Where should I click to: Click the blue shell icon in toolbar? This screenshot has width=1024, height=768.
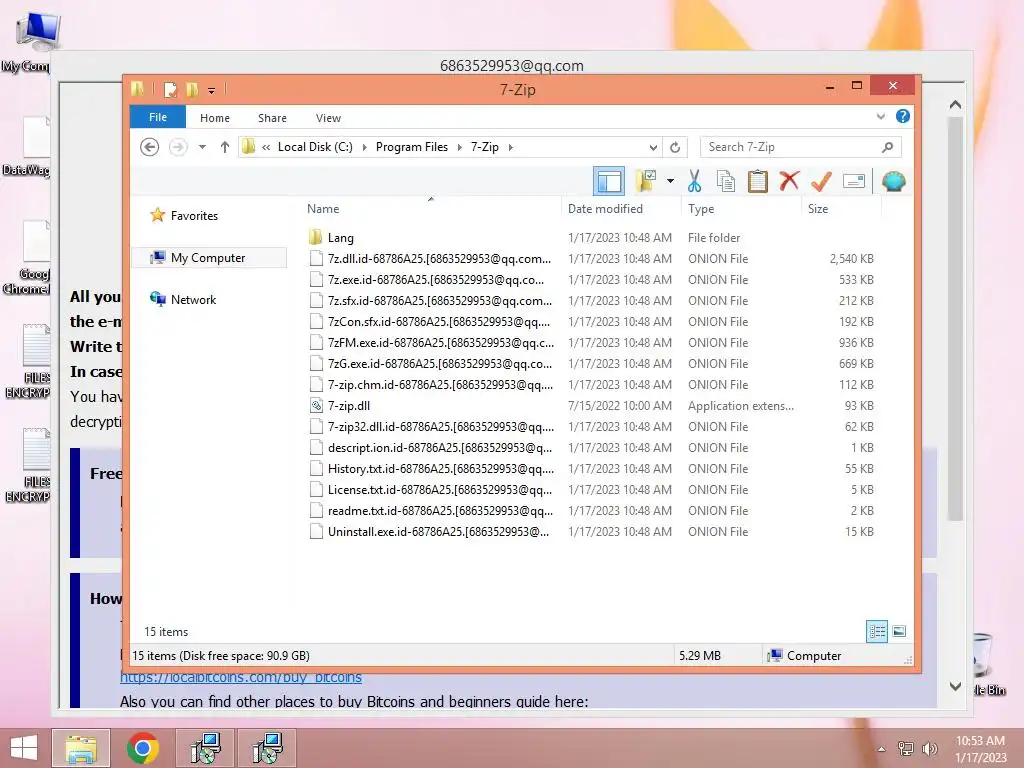tap(893, 181)
